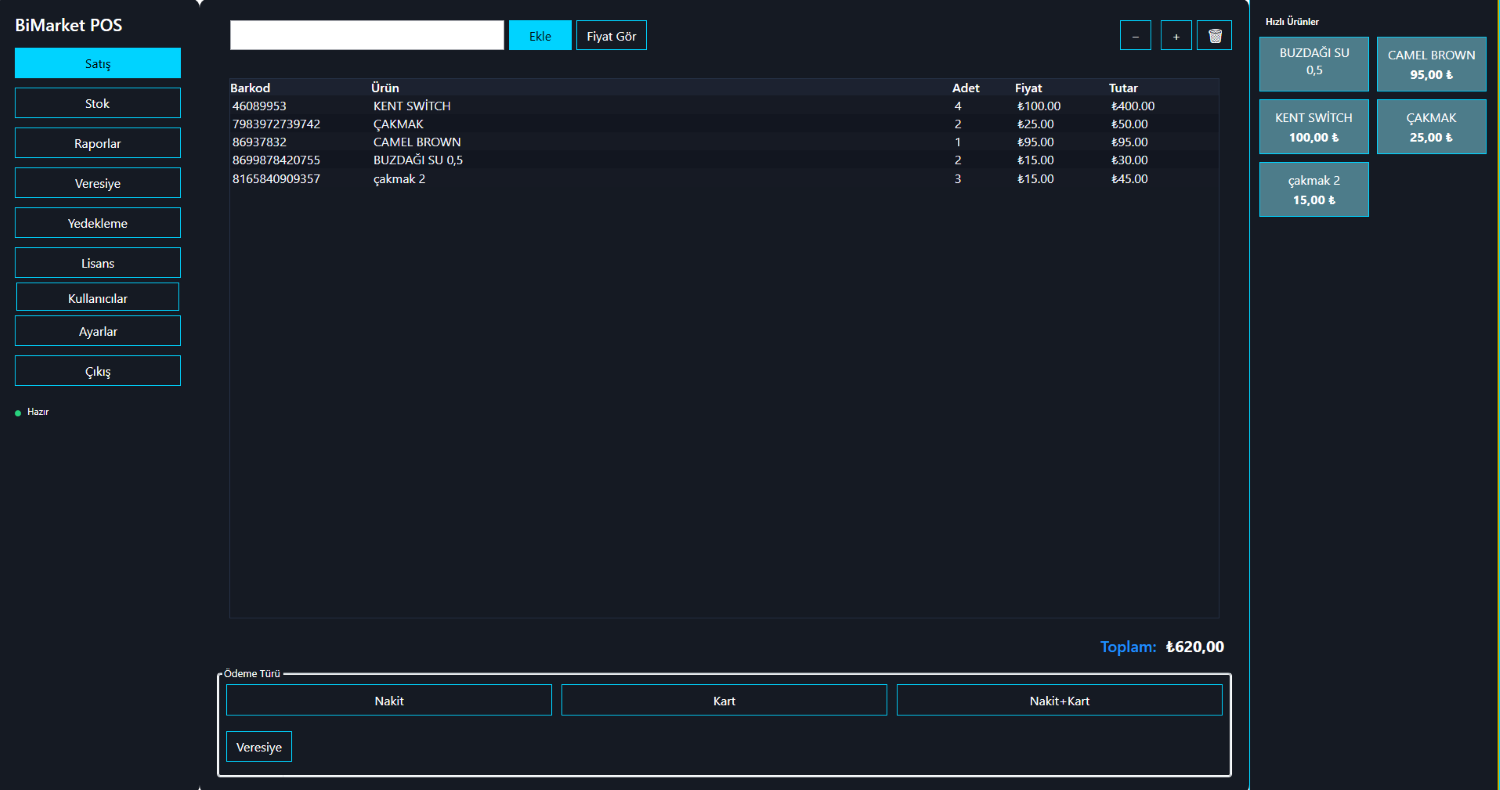Click the Fiyat Gör button
The height and width of the screenshot is (790, 1500).
(x=611, y=36)
